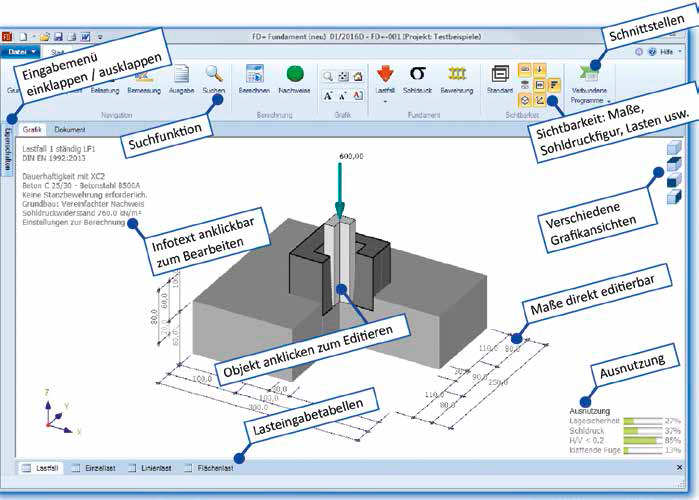Select the third view cube with dark front
The height and width of the screenshot is (500, 699).
[x=674, y=180]
